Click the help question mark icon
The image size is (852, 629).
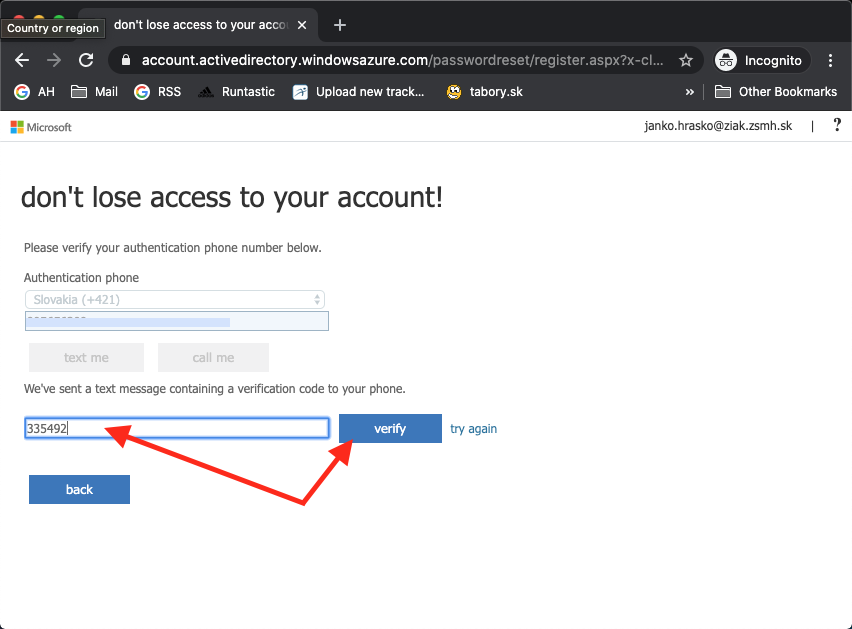tap(837, 125)
